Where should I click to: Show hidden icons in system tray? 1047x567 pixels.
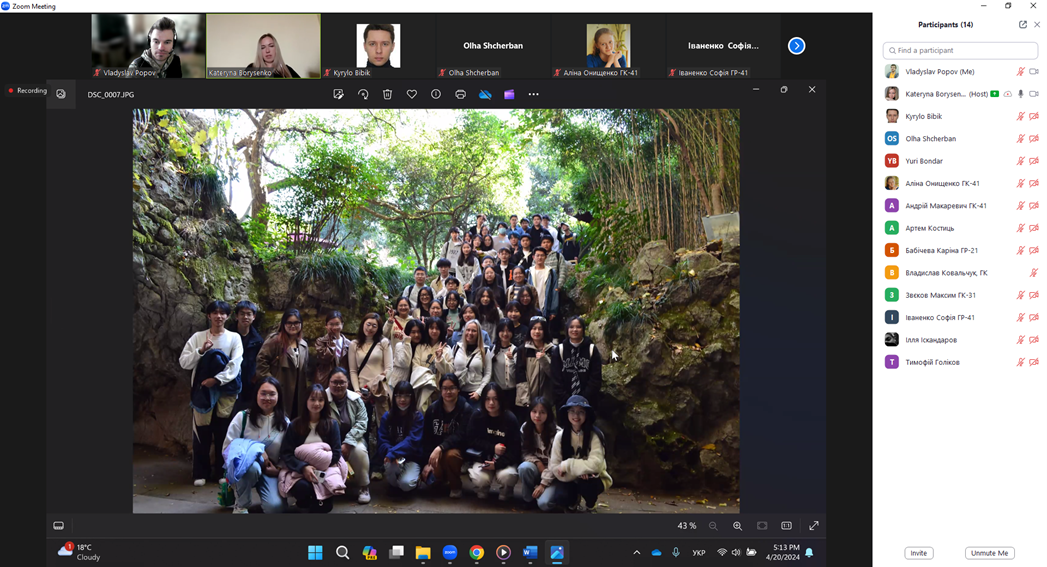point(636,552)
